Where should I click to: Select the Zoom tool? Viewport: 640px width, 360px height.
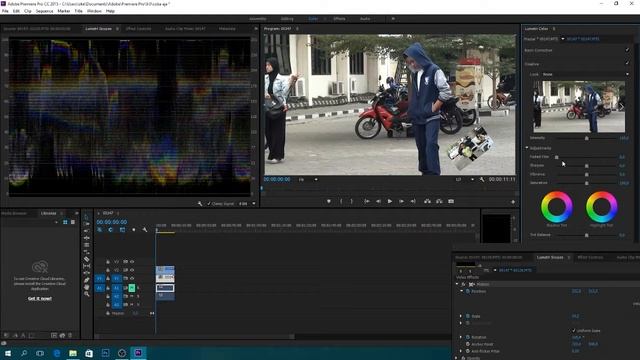point(86,294)
